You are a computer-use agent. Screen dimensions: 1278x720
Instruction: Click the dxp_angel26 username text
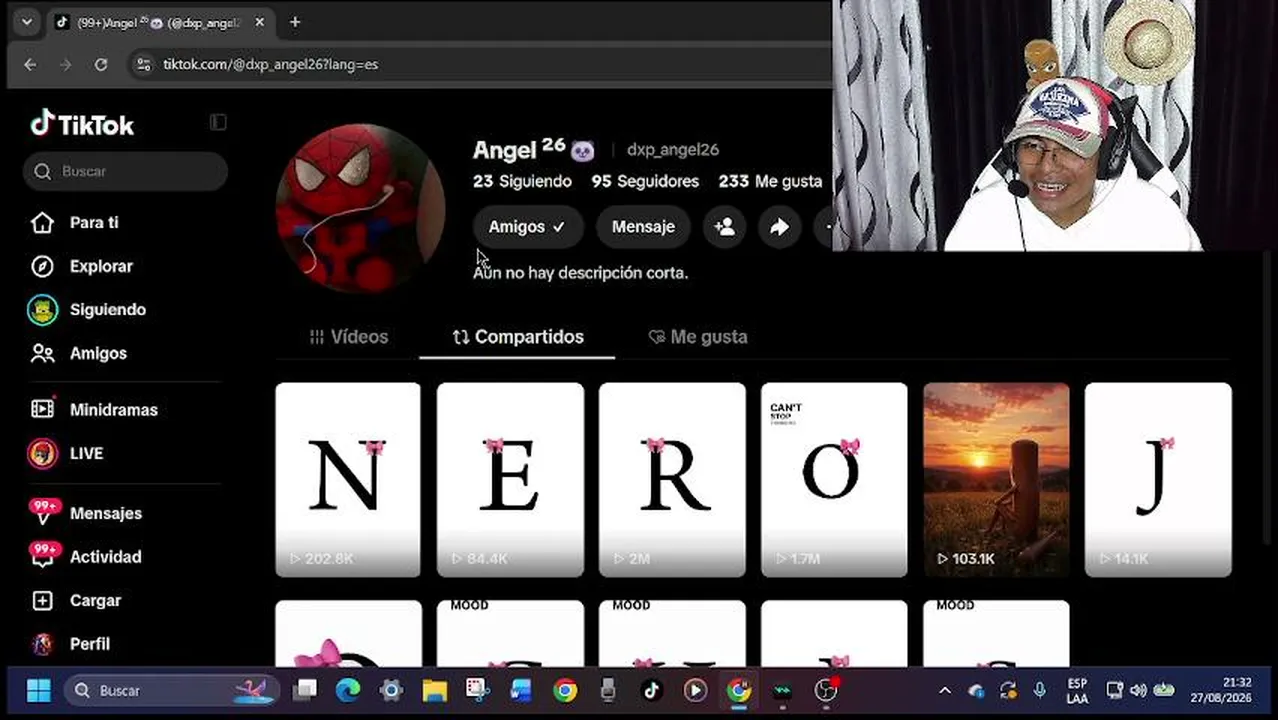(x=673, y=150)
